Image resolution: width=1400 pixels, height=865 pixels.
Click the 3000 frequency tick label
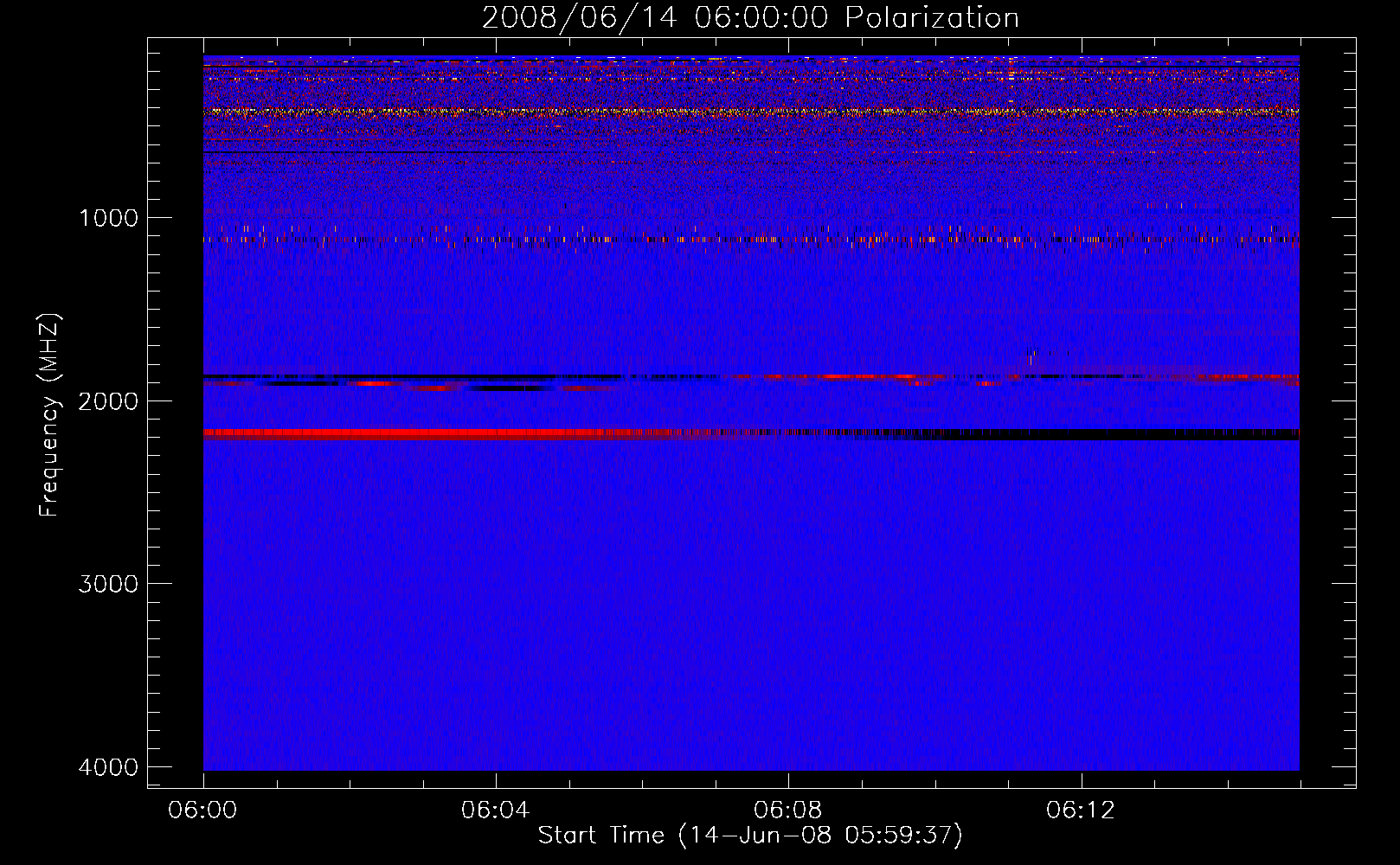(108, 584)
